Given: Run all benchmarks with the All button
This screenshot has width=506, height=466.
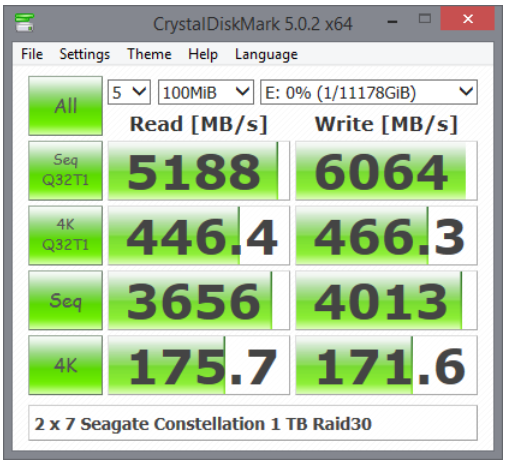Looking at the screenshot, I should (x=65, y=106).
